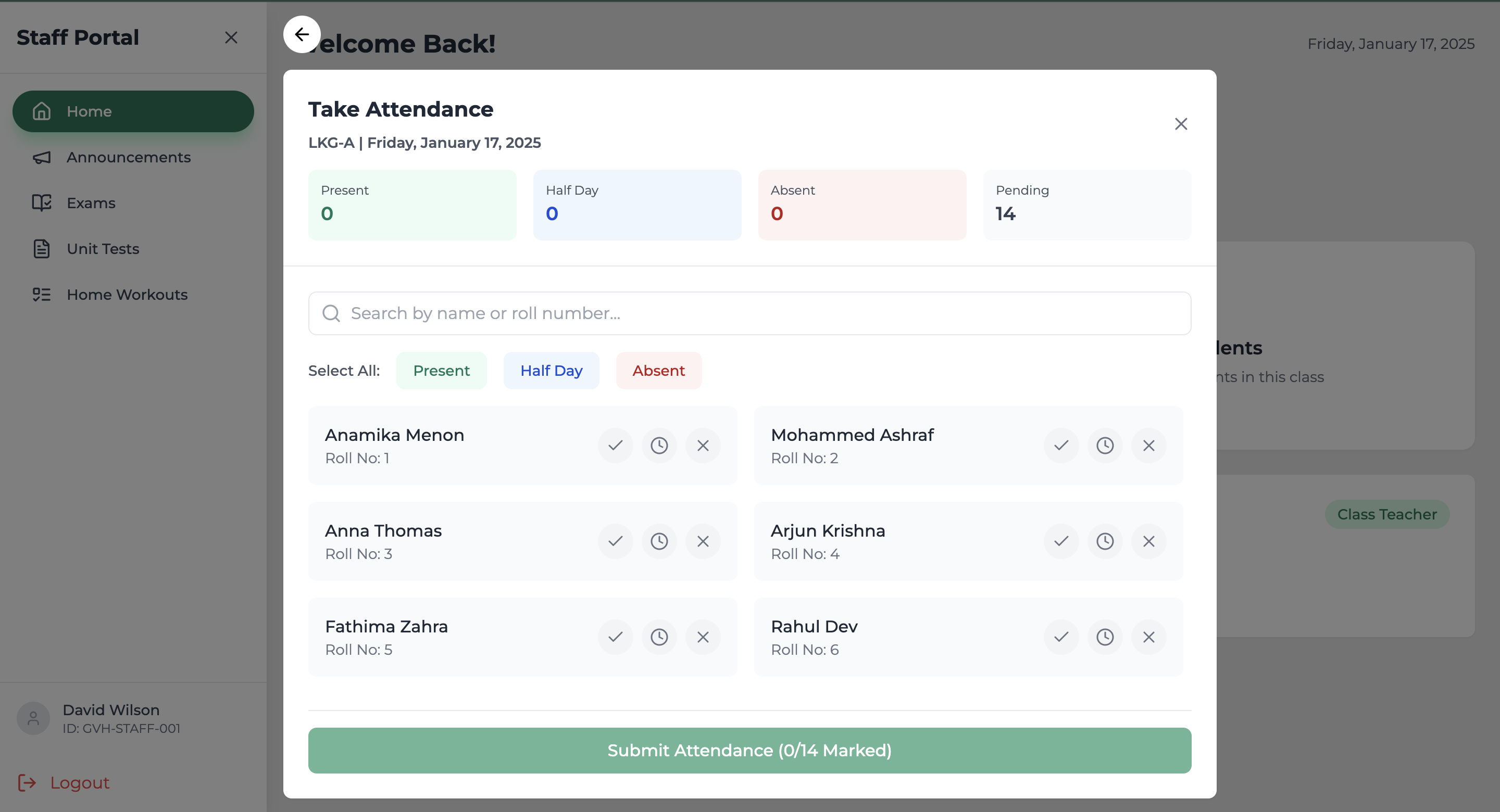The height and width of the screenshot is (812, 1500).
Task: Collapse the Staff Portal sidebar
Action: (x=231, y=38)
